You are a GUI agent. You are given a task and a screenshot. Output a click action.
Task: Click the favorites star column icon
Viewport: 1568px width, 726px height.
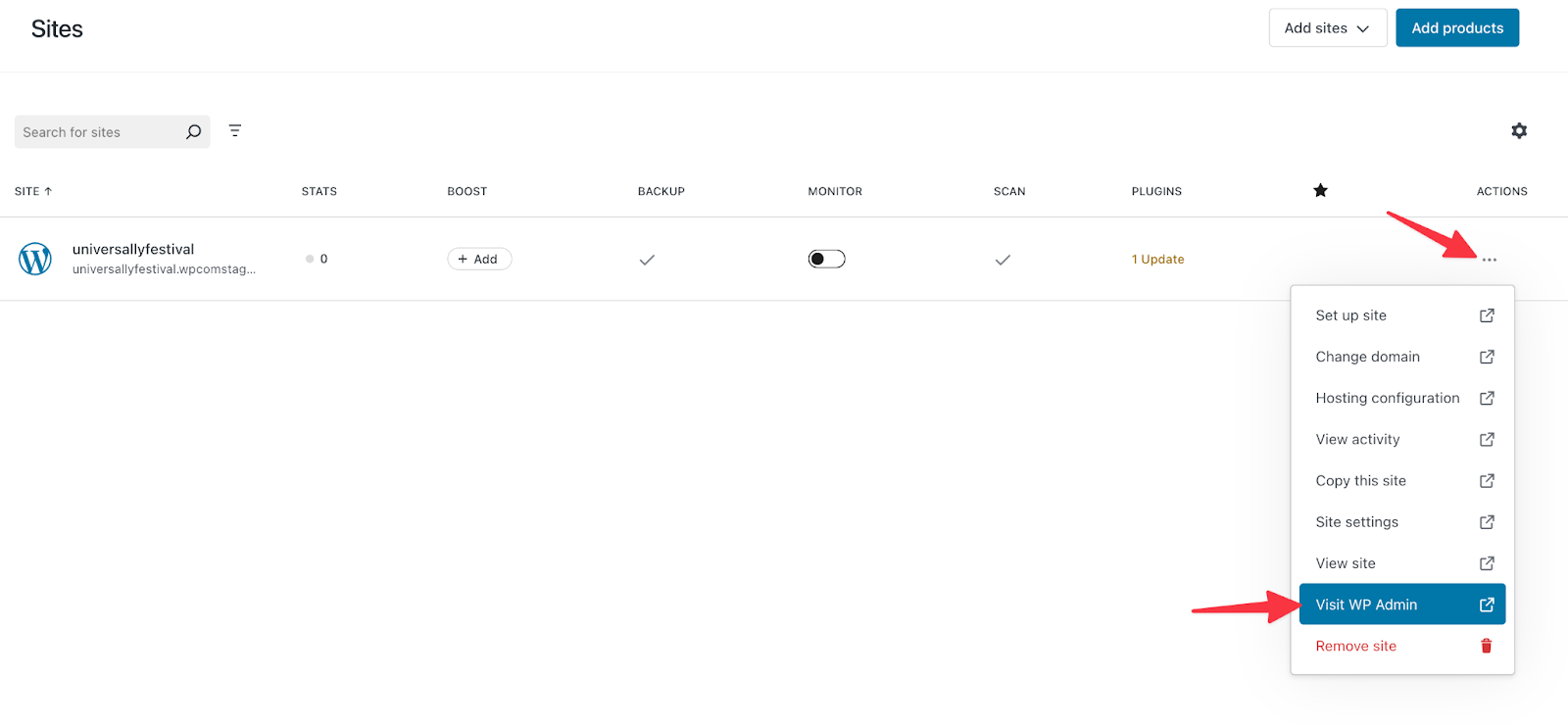[1320, 190]
